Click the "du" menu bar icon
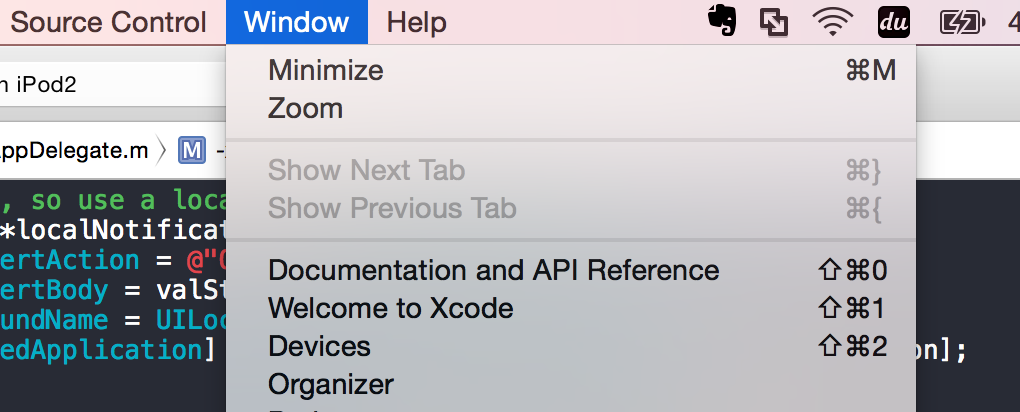Image resolution: width=1020 pixels, height=412 pixels. (893, 23)
